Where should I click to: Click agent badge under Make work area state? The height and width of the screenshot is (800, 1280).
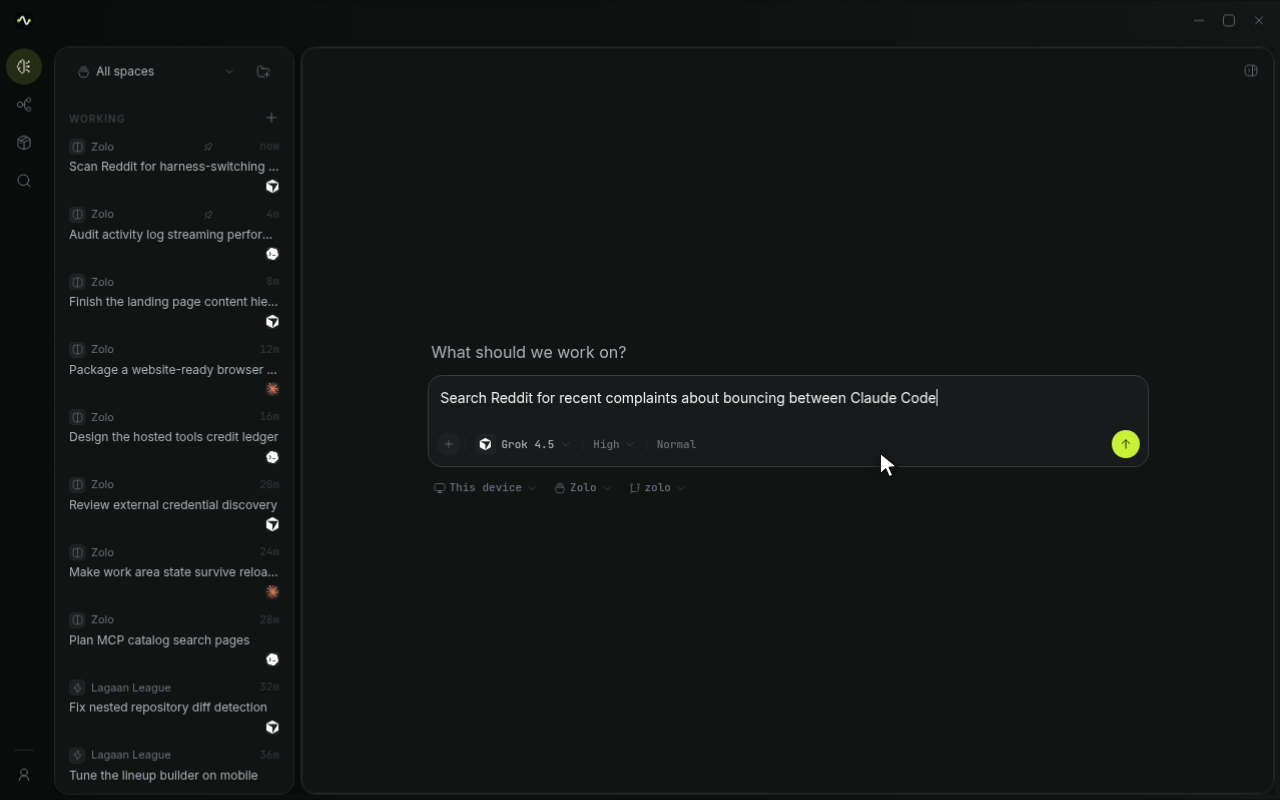tap(272, 592)
